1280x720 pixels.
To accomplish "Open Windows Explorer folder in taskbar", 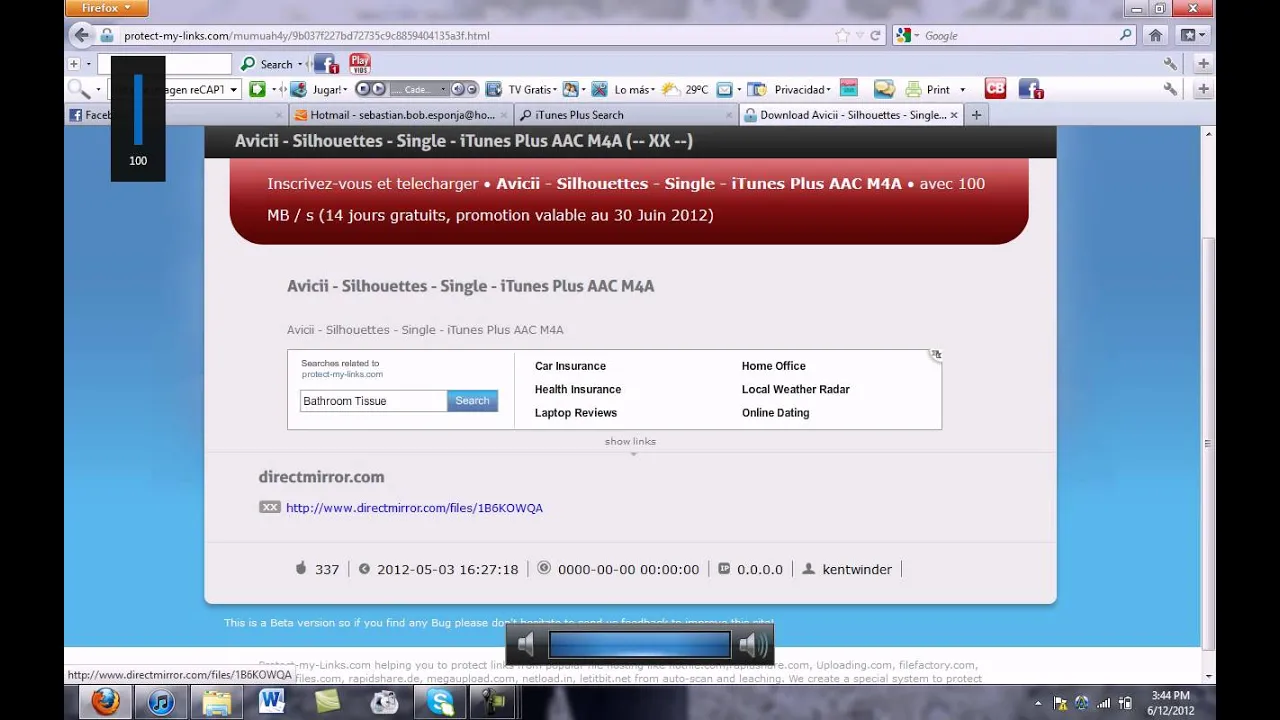I will pyautogui.click(x=217, y=703).
